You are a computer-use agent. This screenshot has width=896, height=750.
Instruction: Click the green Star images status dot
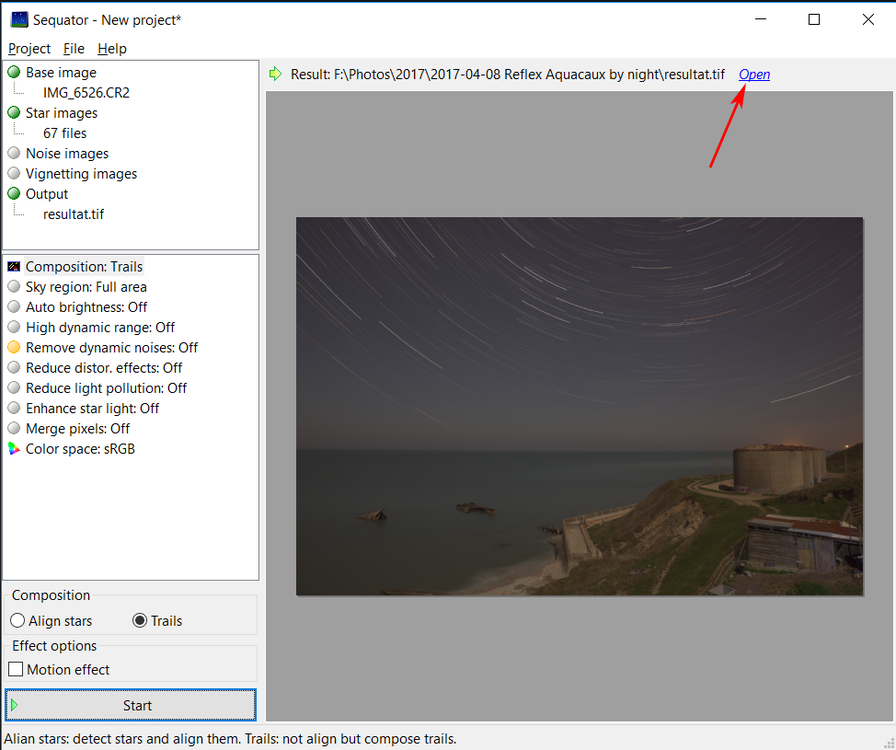14,113
